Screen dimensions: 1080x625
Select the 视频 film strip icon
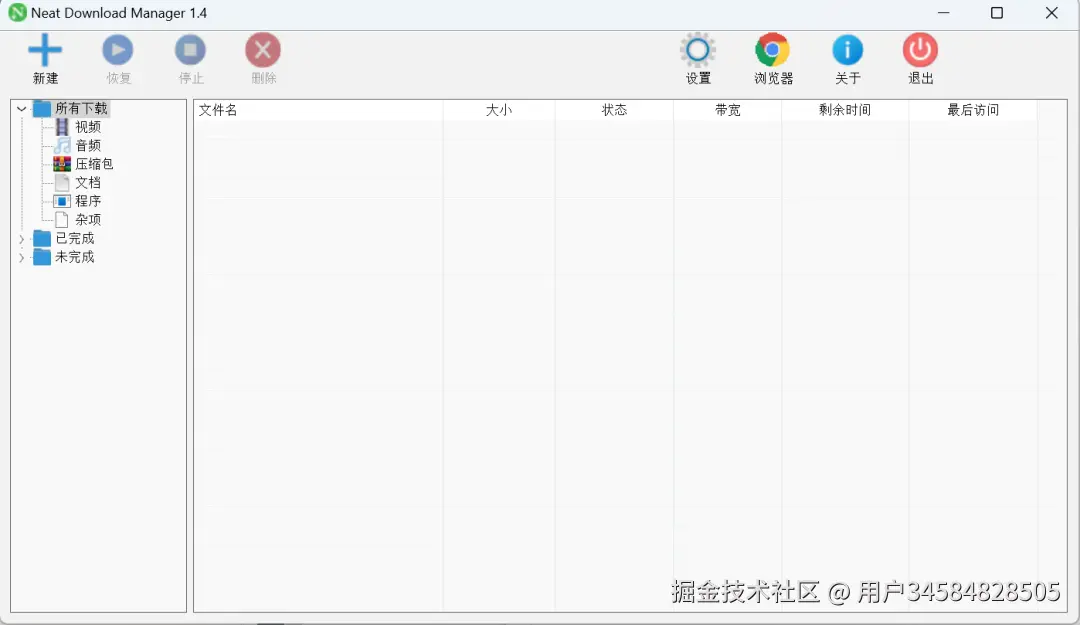tap(62, 127)
